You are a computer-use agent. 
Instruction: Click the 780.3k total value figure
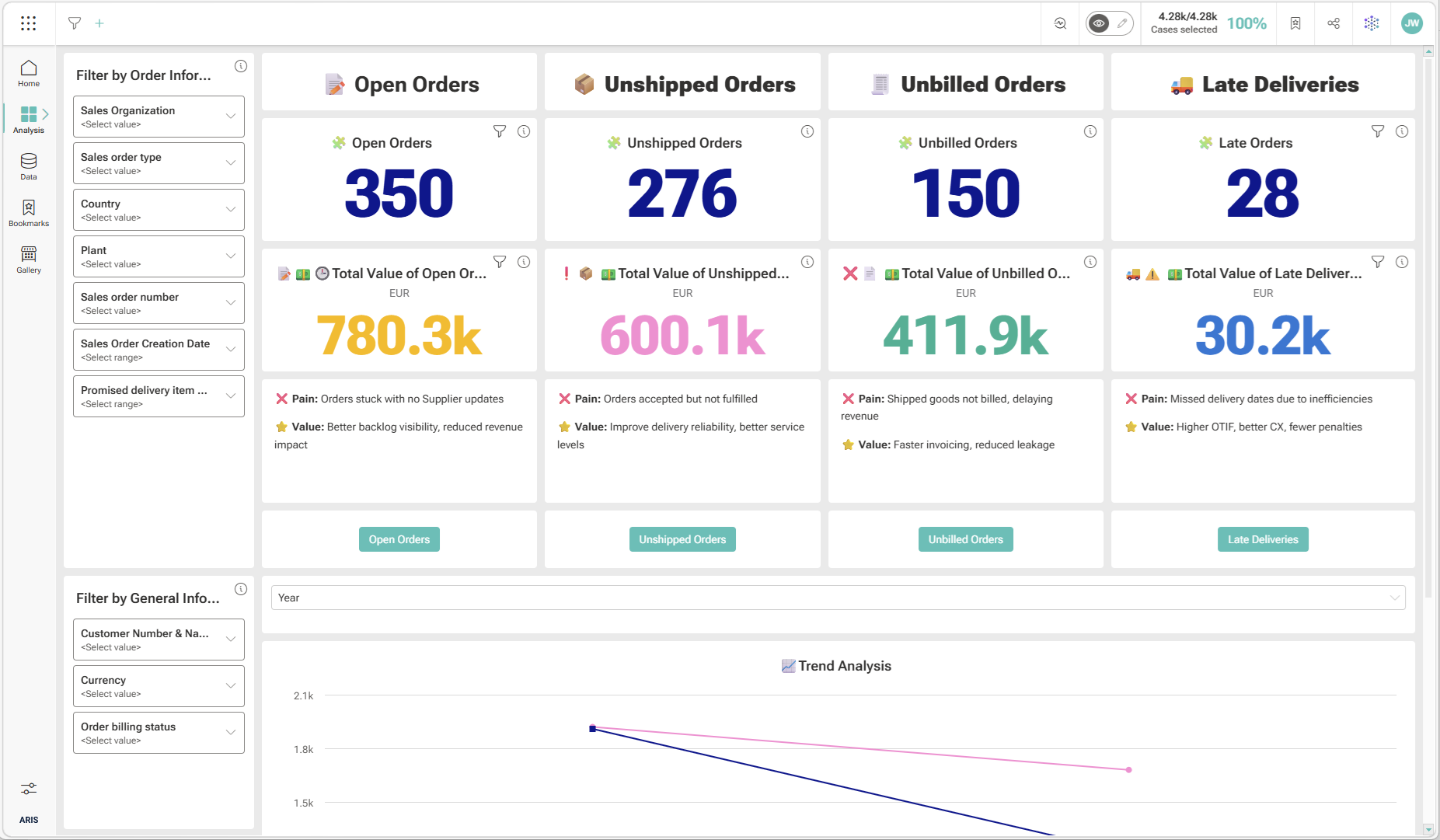click(x=399, y=336)
